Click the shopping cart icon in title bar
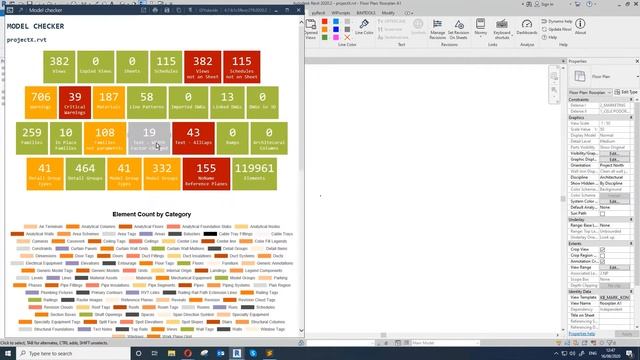 577,4
